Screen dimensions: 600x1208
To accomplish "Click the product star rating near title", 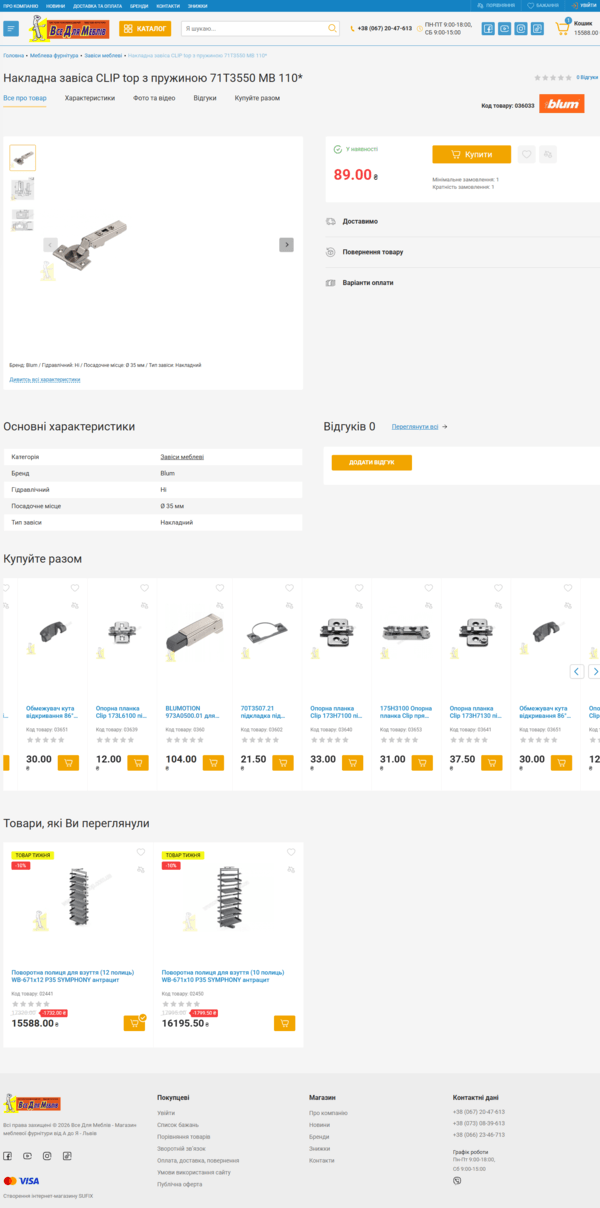I will click(x=553, y=77).
